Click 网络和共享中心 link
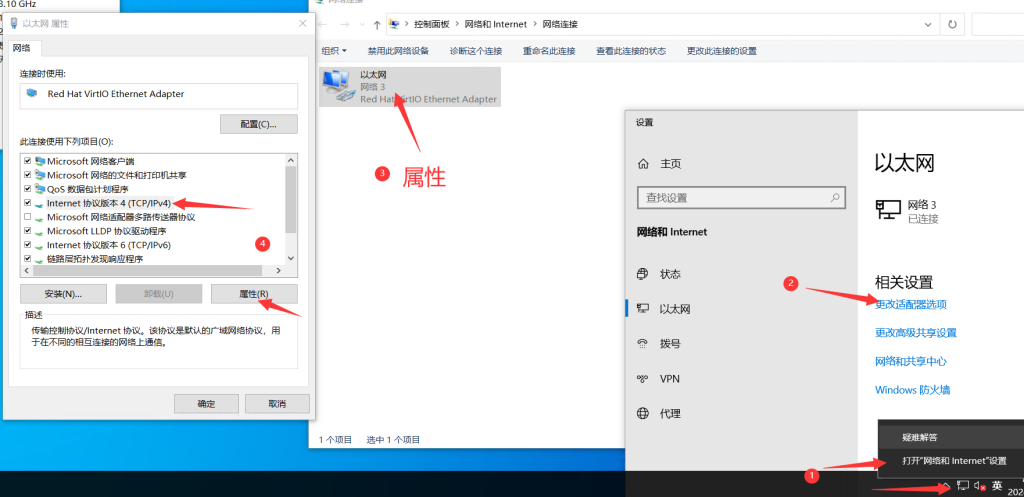Screen dimensions: 1024x497 910,361
